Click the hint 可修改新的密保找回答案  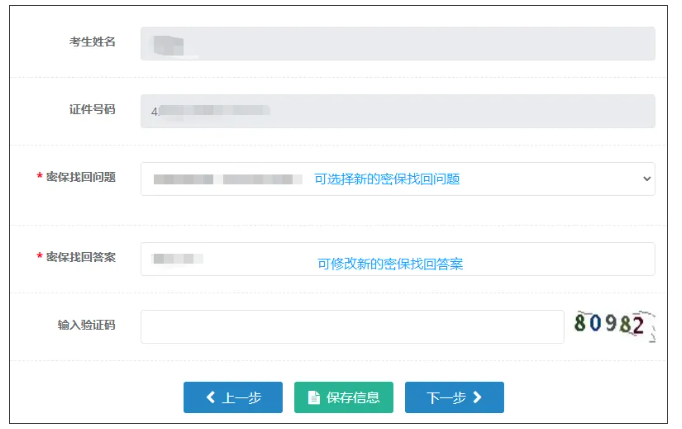pos(390,264)
